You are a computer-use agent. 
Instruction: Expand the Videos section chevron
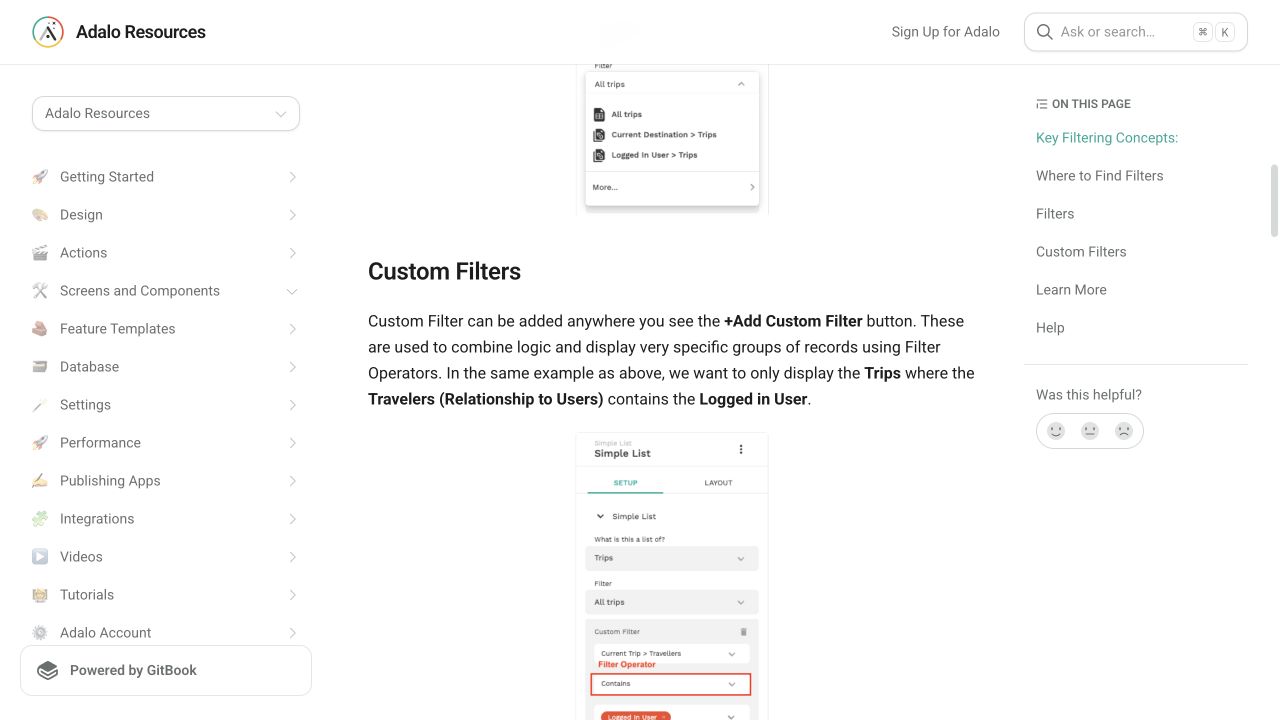pos(292,557)
